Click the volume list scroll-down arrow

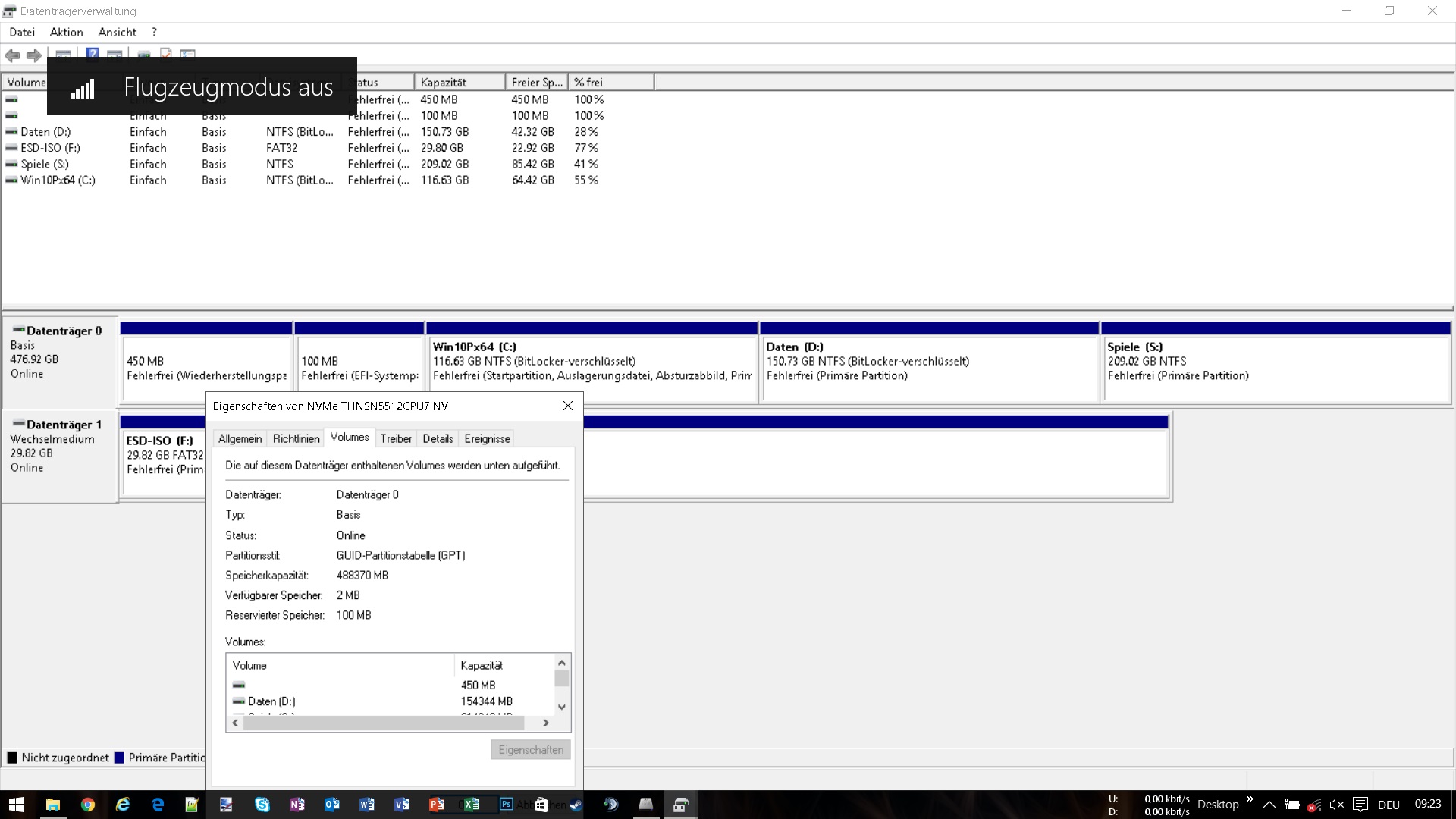pyautogui.click(x=562, y=707)
